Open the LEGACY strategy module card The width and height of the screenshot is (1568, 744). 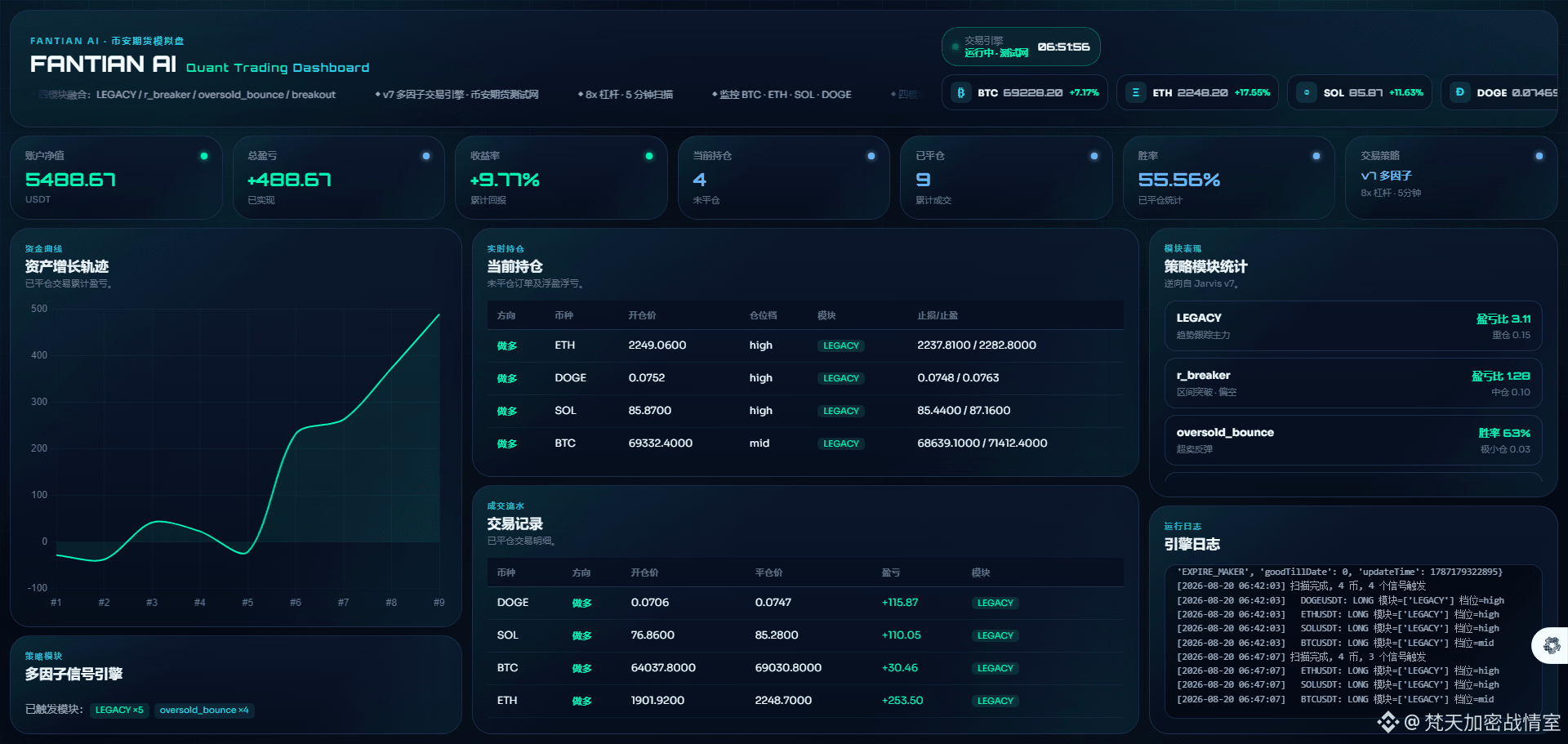tap(1353, 326)
